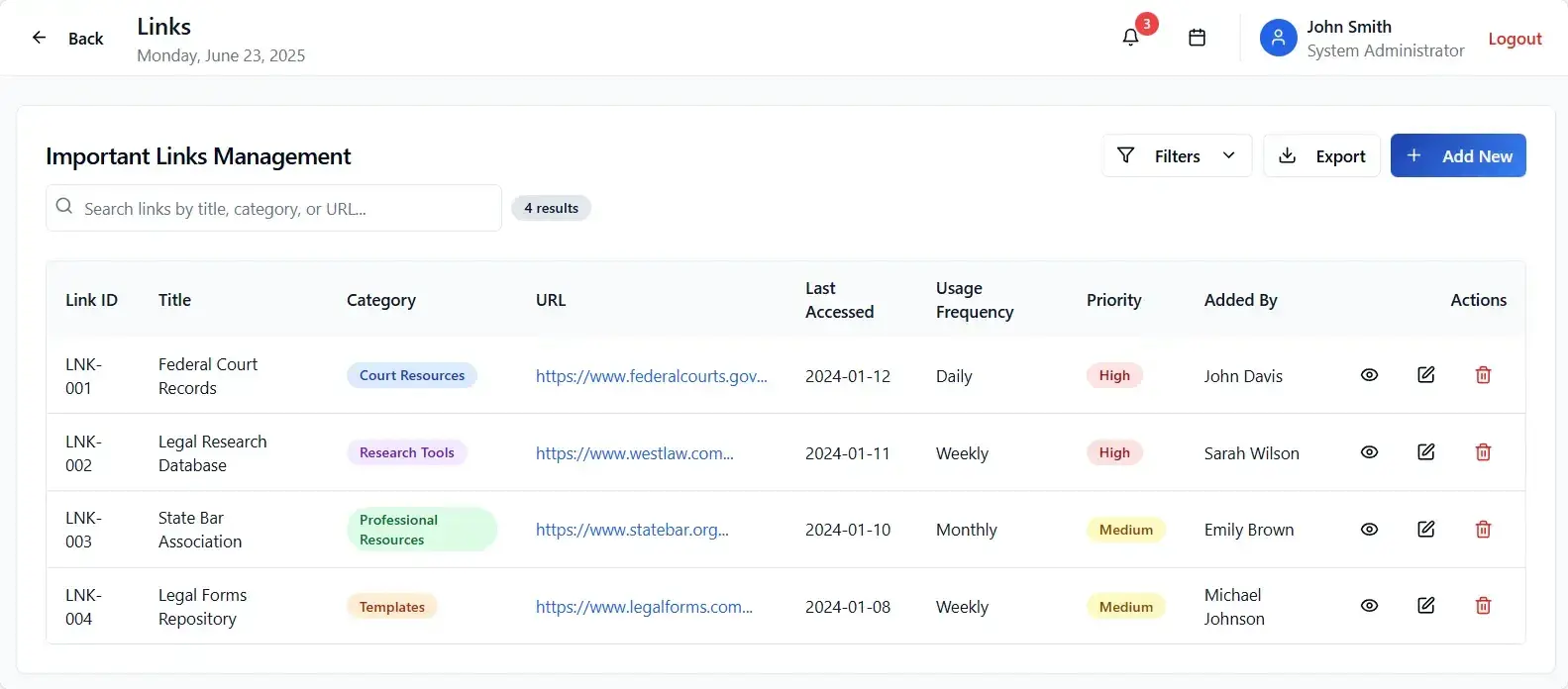This screenshot has width=1568, height=689.
Task: Click John Smith's user avatar icon
Action: click(x=1278, y=38)
